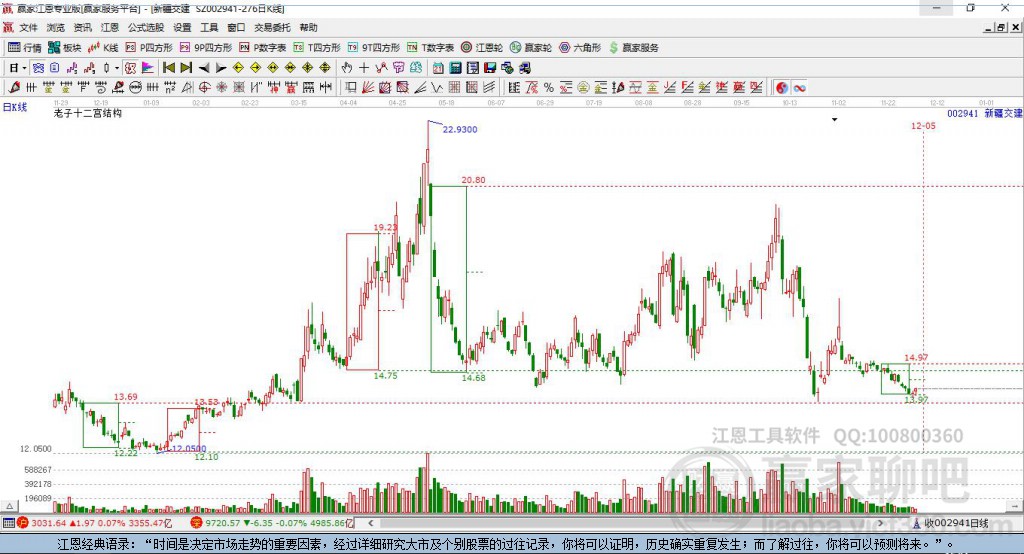The height and width of the screenshot is (554, 1024).
Task: Toggle the highlighted 区 indicator button
Action: [131, 68]
